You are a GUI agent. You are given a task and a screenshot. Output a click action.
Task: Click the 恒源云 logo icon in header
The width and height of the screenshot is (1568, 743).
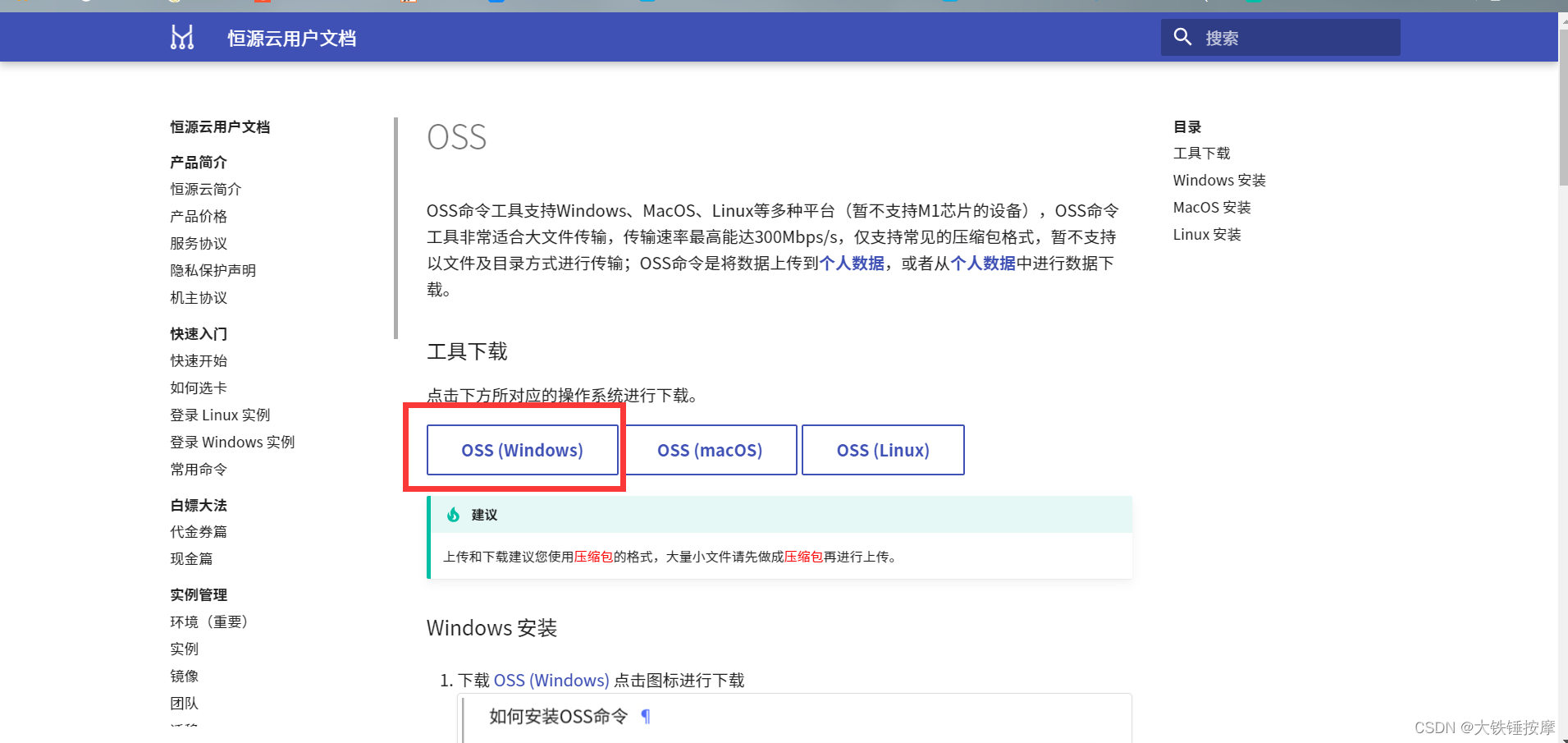(x=182, y=38)
